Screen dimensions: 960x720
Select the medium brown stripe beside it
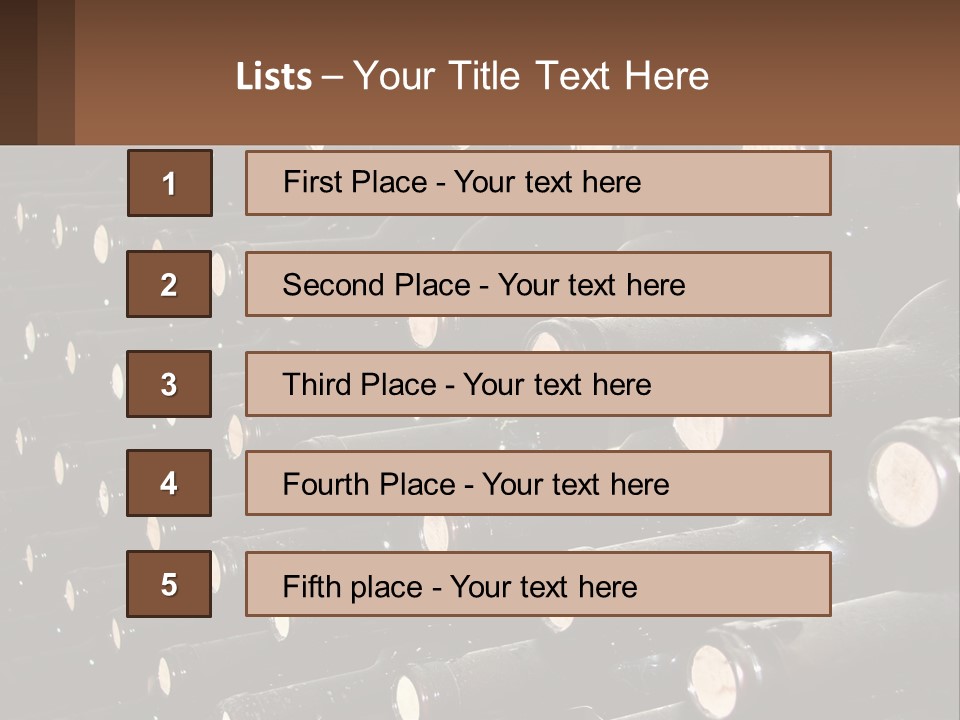(56, 72)
